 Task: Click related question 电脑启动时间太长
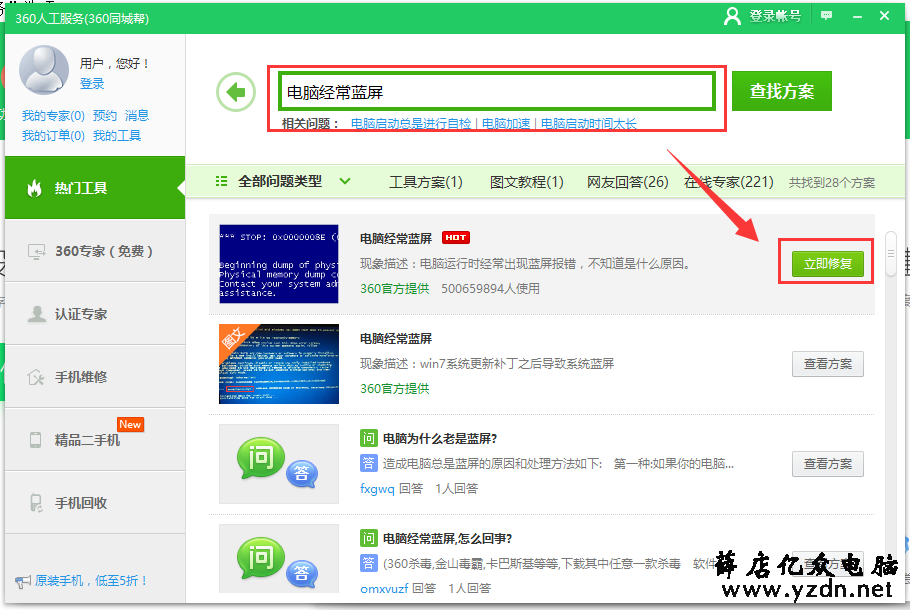tap(588, 124)
